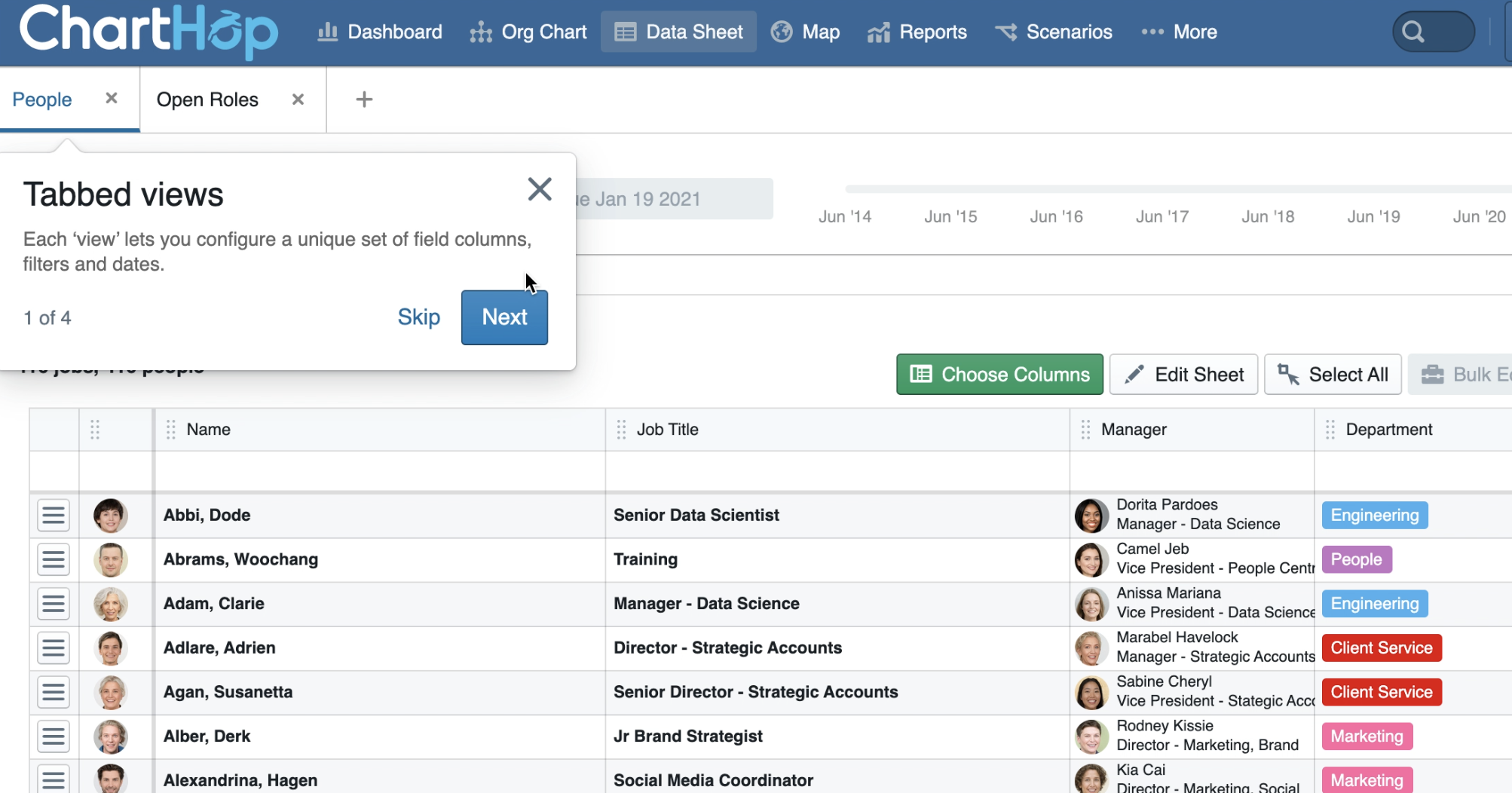Click drag handle on Manager column
Image resolution: width=1512 pixels, height=793 pixels.
[x=1085, y=430]
